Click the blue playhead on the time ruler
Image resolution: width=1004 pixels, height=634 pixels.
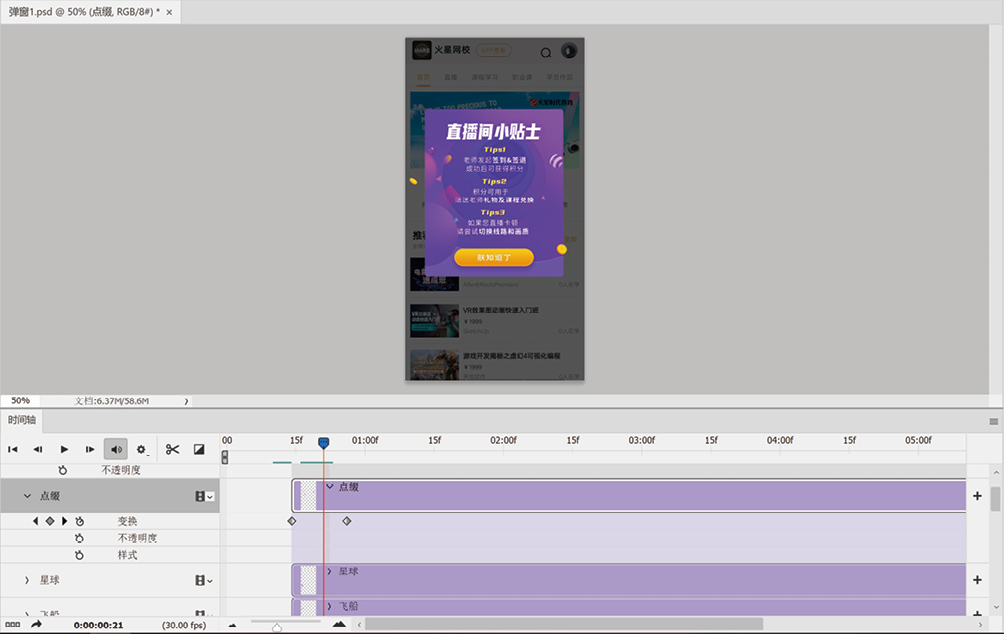324,443
